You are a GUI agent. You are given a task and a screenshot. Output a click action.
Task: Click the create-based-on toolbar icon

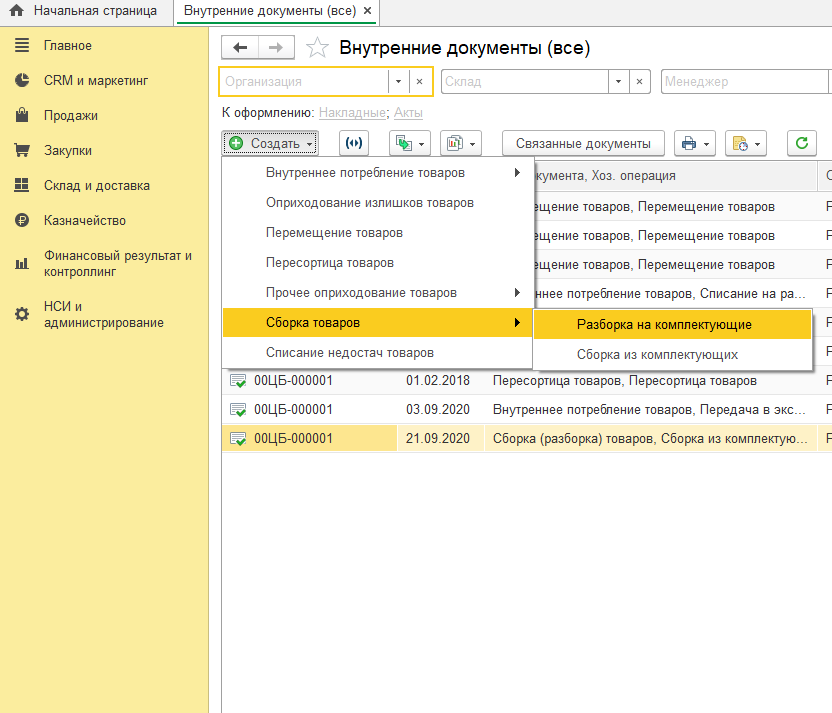409,143
